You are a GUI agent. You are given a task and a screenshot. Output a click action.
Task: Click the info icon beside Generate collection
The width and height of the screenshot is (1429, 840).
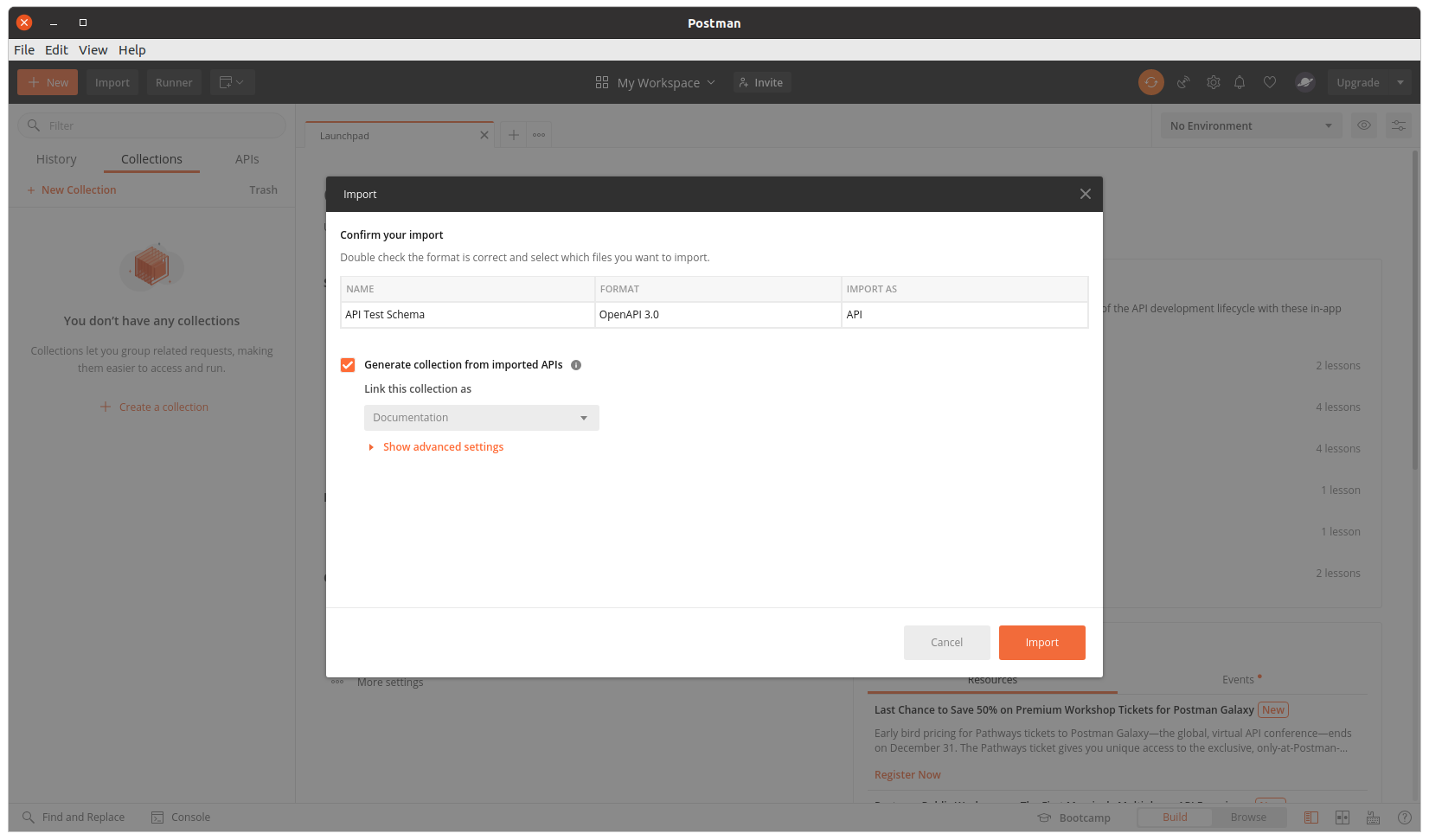(576, 365)
